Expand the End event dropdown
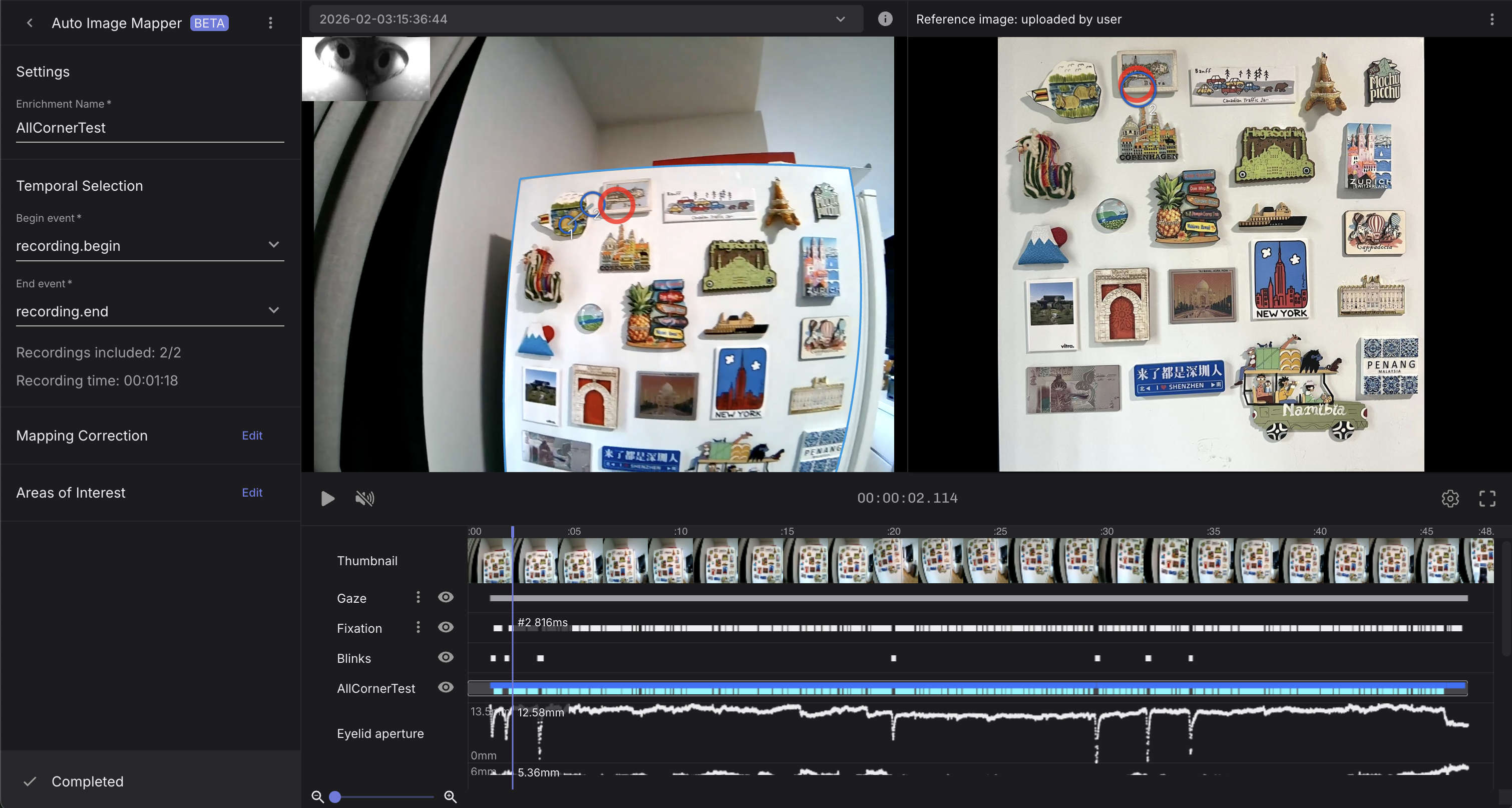The image size is (1512, 808). tap(273, 310)
